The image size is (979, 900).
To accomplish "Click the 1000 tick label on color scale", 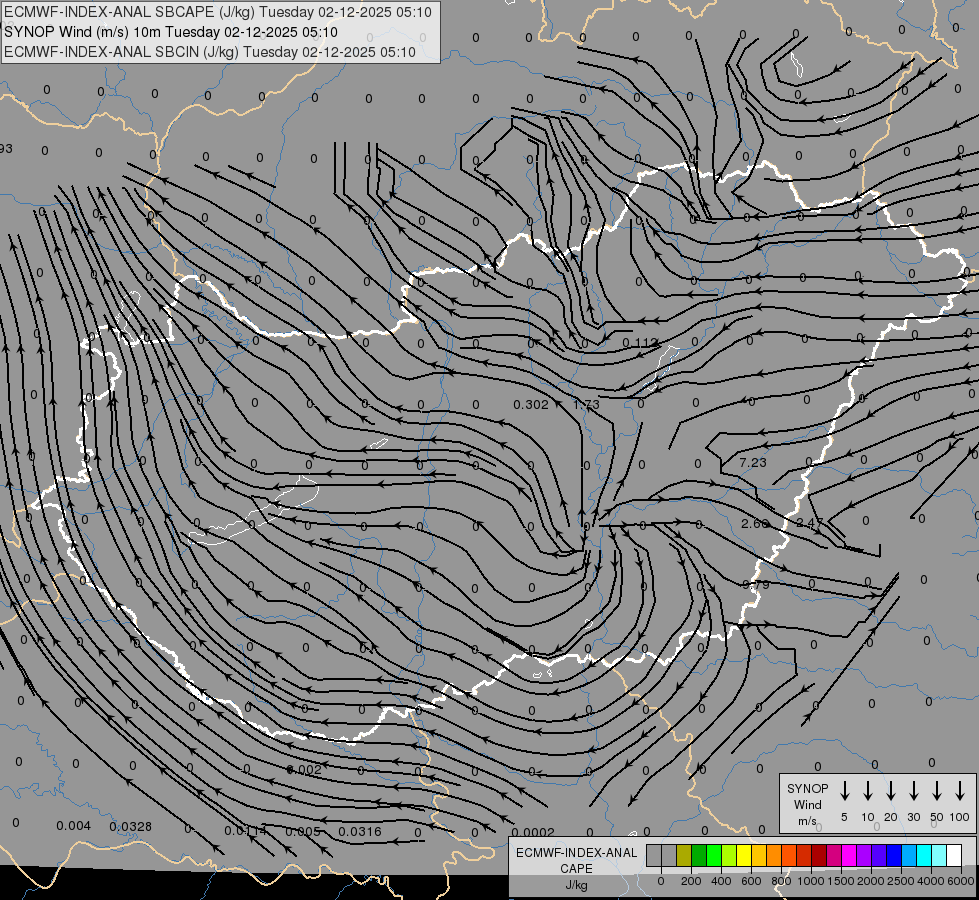I will pos(810,881).
